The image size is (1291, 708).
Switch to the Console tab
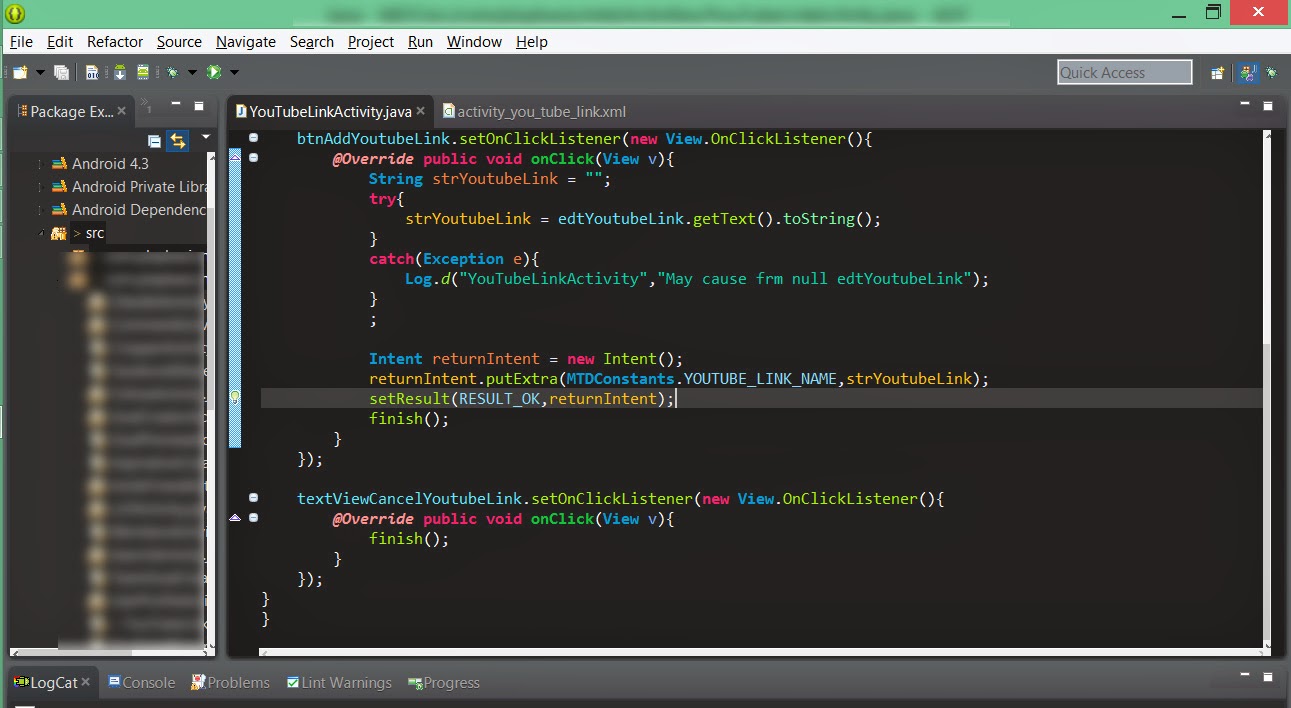pyautogui.click(x=141, y=682)
